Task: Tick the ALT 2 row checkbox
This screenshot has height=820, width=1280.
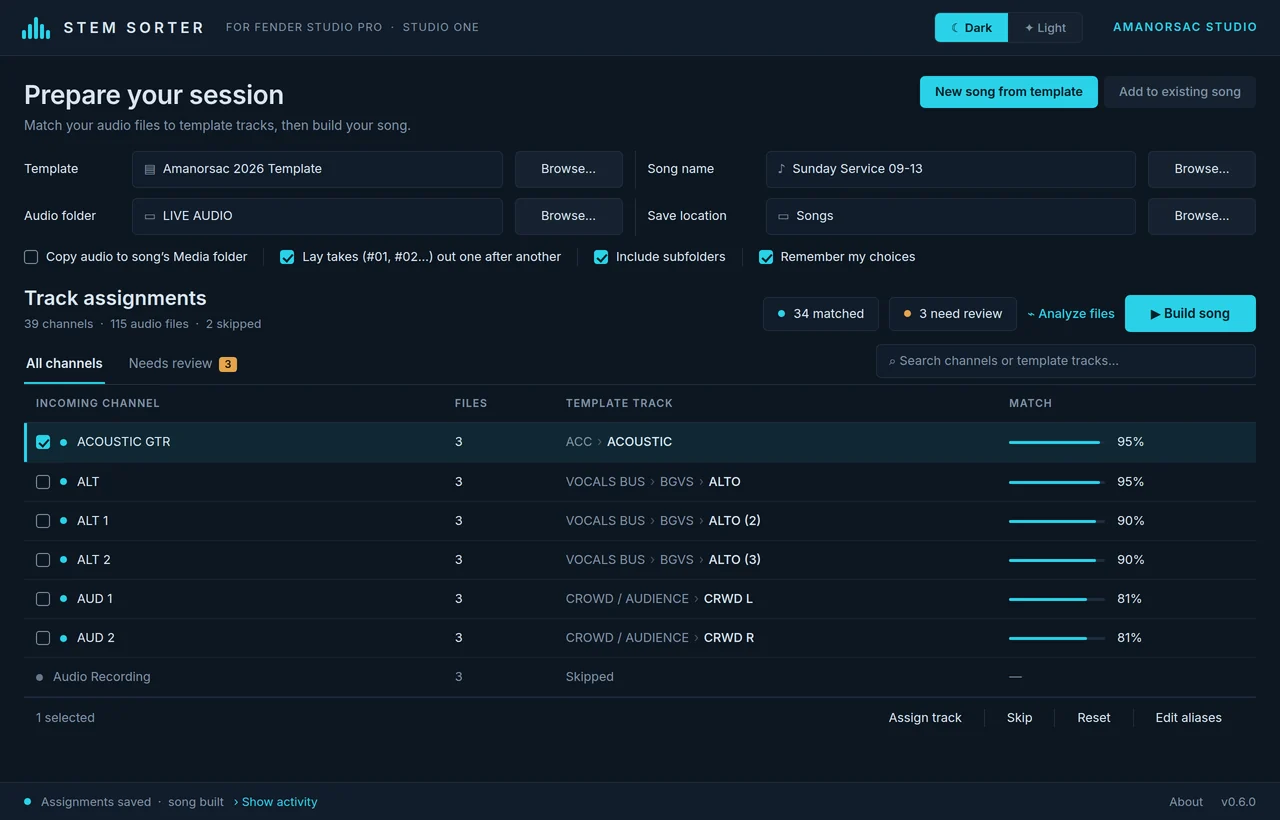Action: (x=43, y=560)
